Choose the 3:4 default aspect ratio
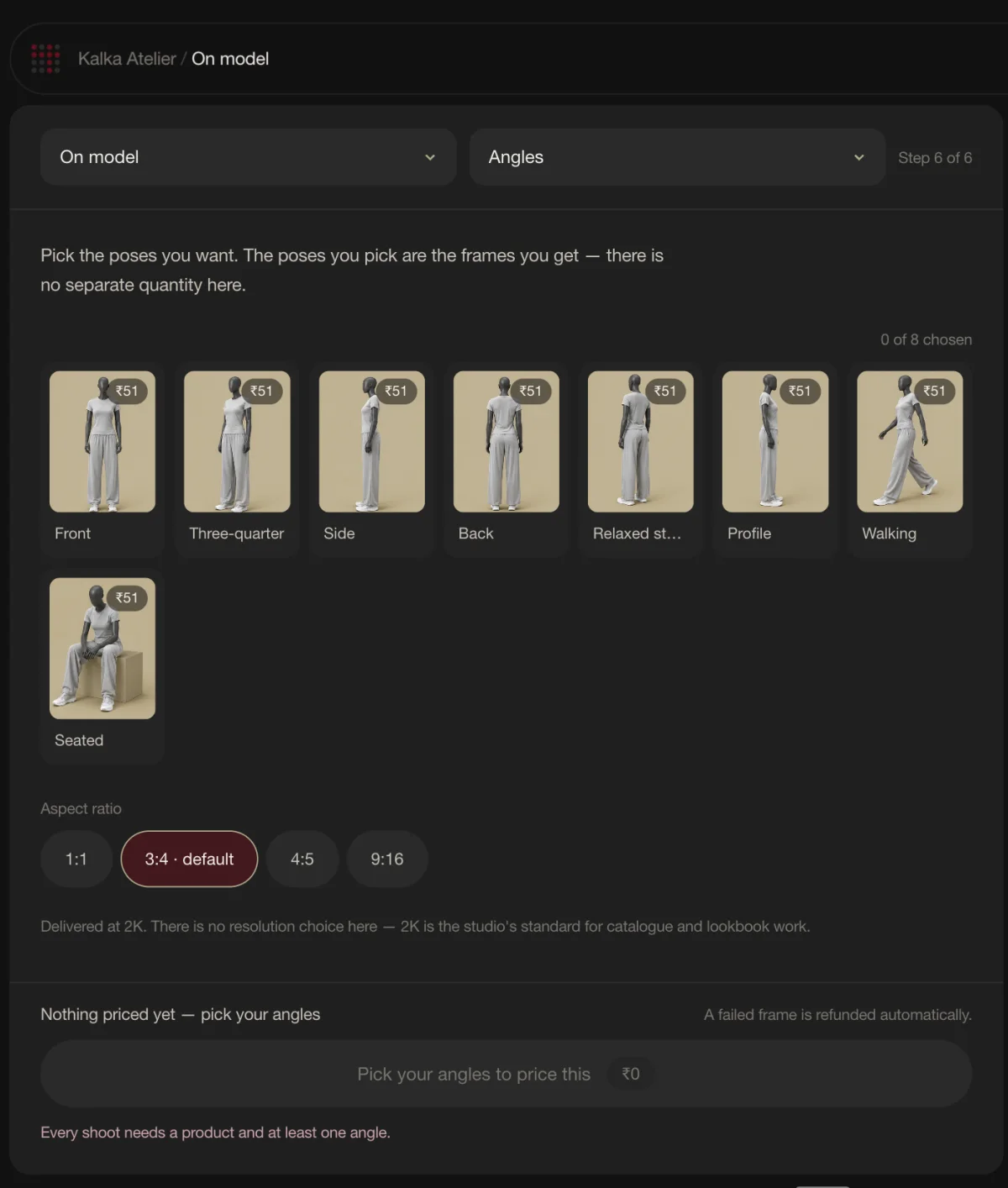 189,859
